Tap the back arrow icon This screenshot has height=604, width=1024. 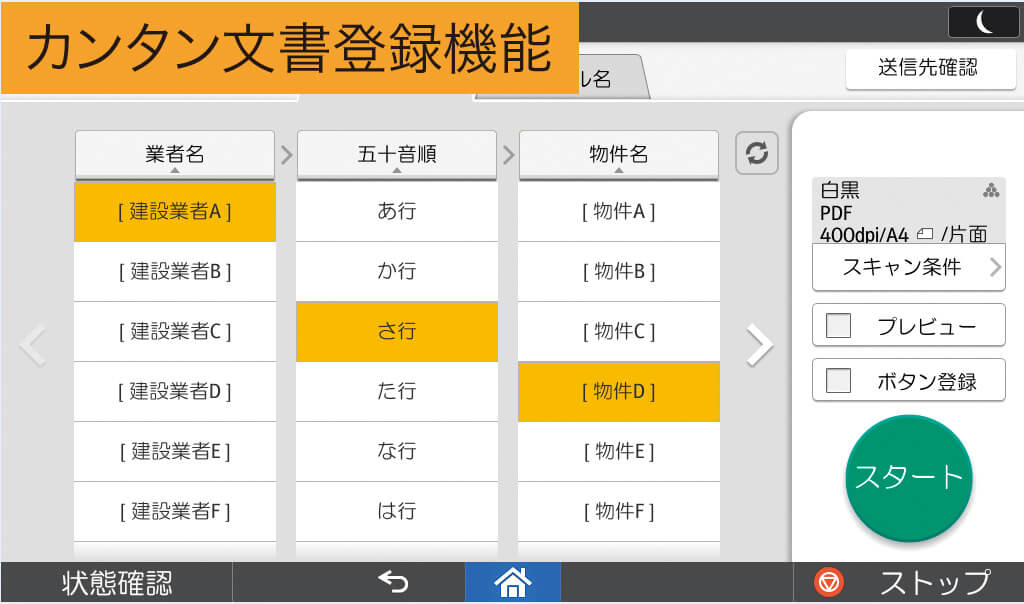(392, 582)
